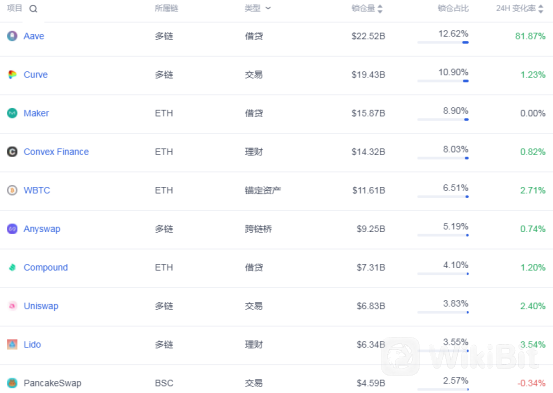Viewport: 553px width, 393px height.
Task: Sort by 24H 变化率 column arrows
Action: click(x=541, y=8)
